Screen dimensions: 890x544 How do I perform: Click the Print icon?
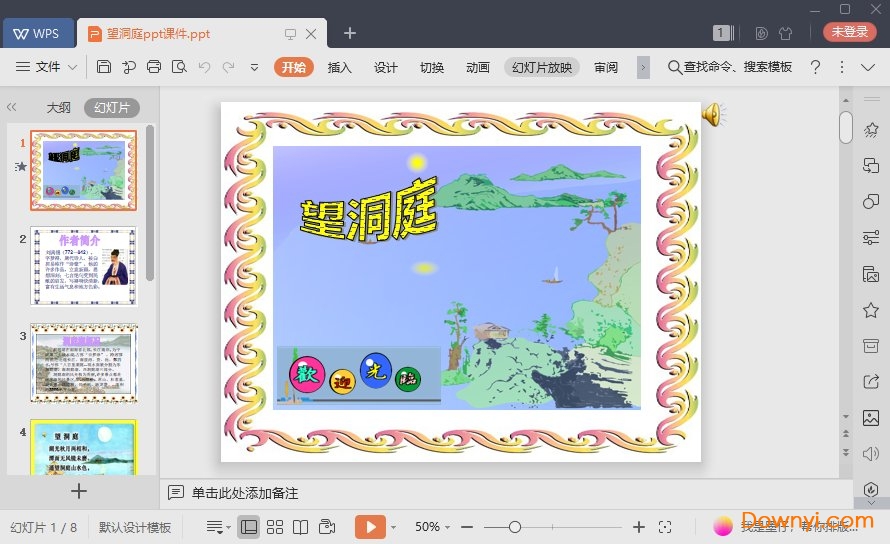tap(154, 67)
